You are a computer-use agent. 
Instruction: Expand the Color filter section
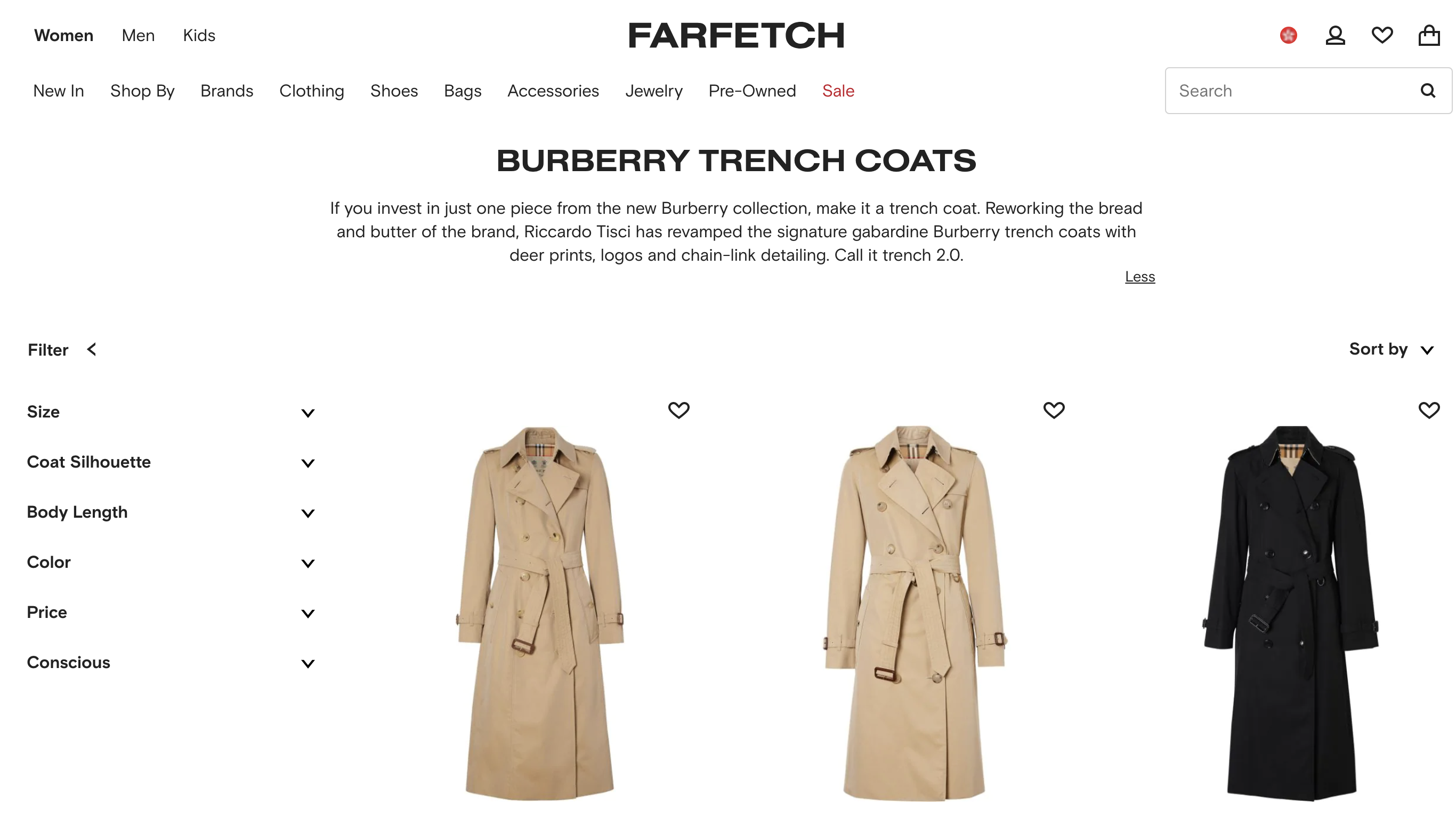point(171,562)
